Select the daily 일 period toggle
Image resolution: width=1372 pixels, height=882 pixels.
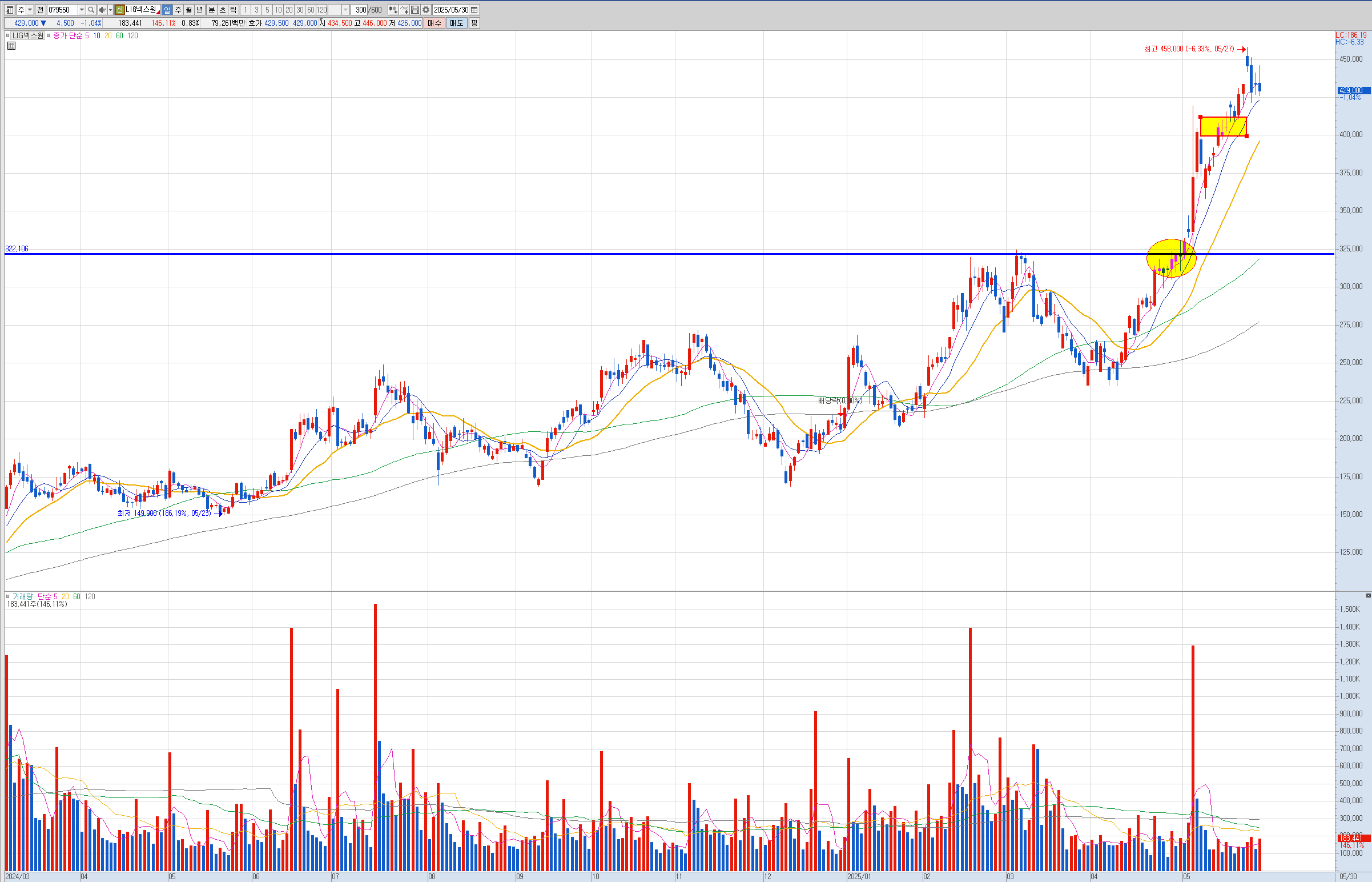(167, 10)
